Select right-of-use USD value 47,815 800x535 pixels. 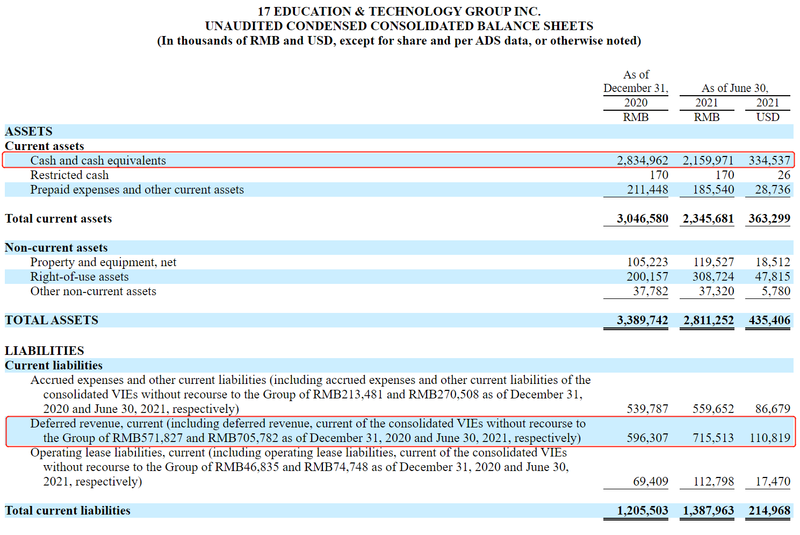tap(773, 277)
